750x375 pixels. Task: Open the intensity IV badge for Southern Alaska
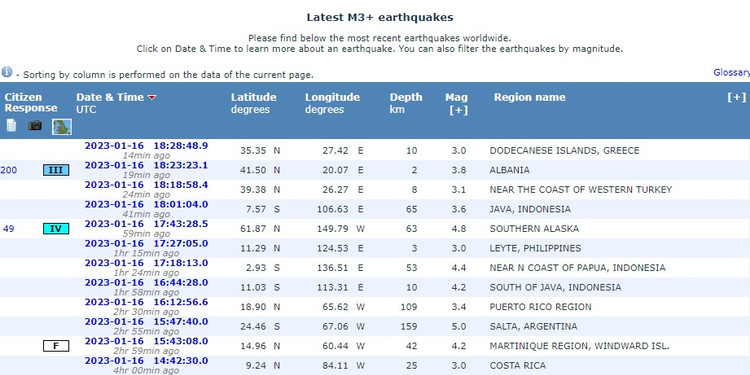56,229
